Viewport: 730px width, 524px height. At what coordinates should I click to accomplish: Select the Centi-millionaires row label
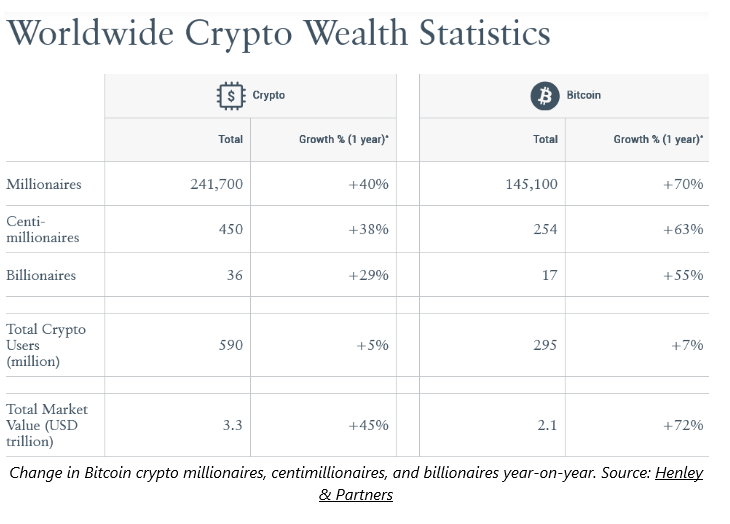coord(41,229)
